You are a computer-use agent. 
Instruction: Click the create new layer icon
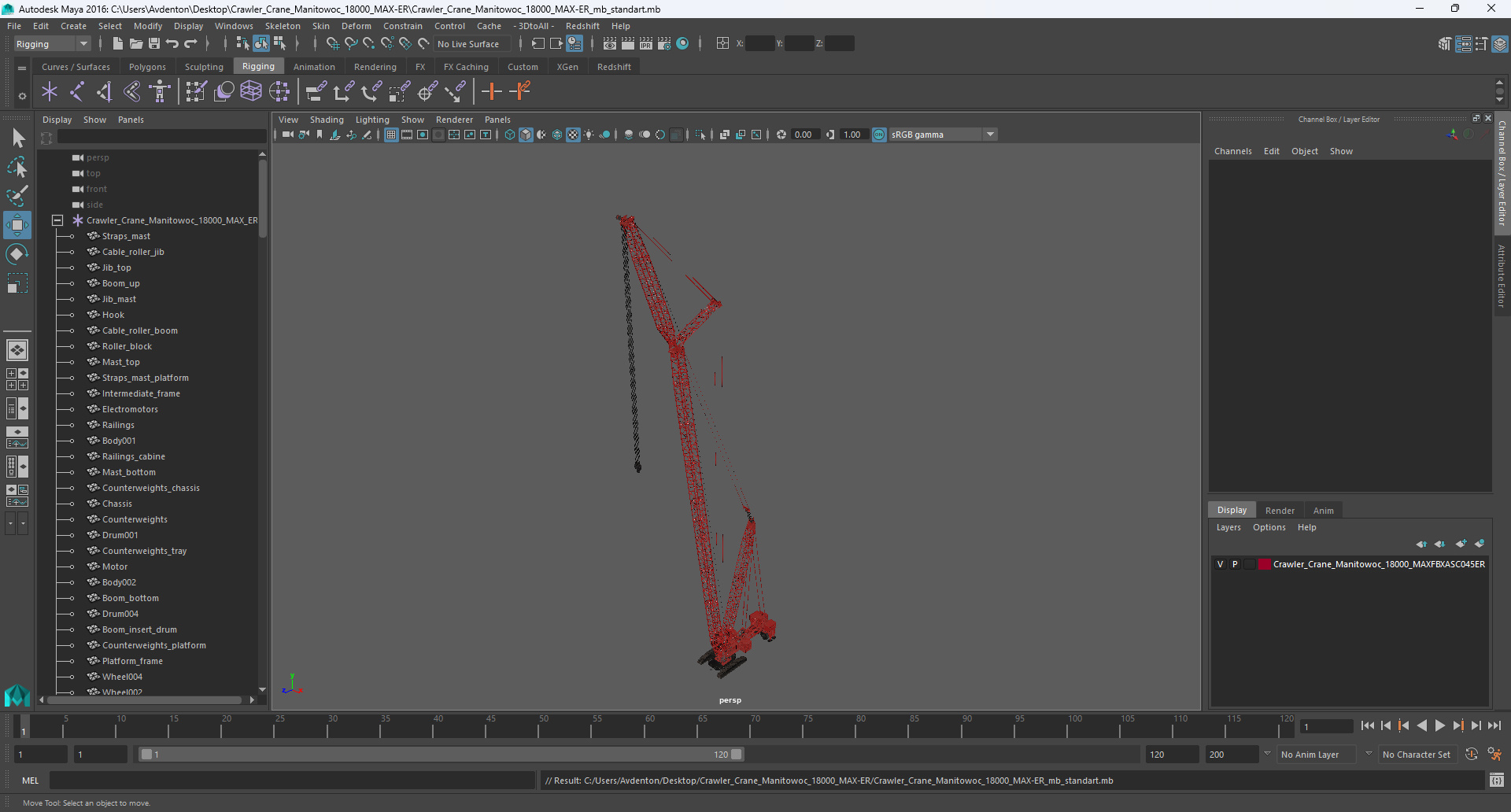(1461, 544)
